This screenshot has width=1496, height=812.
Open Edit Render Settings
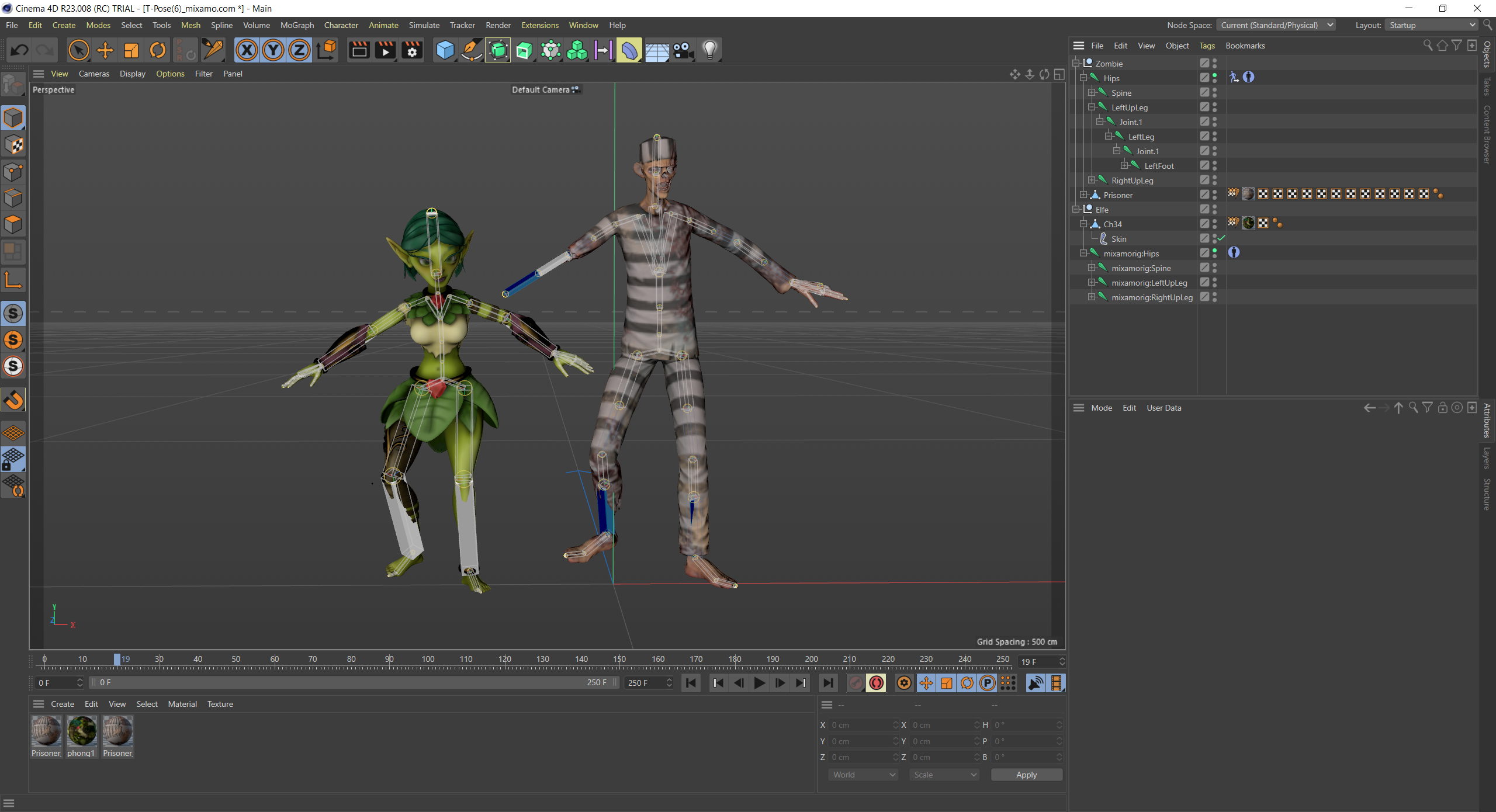coord(412,50)
